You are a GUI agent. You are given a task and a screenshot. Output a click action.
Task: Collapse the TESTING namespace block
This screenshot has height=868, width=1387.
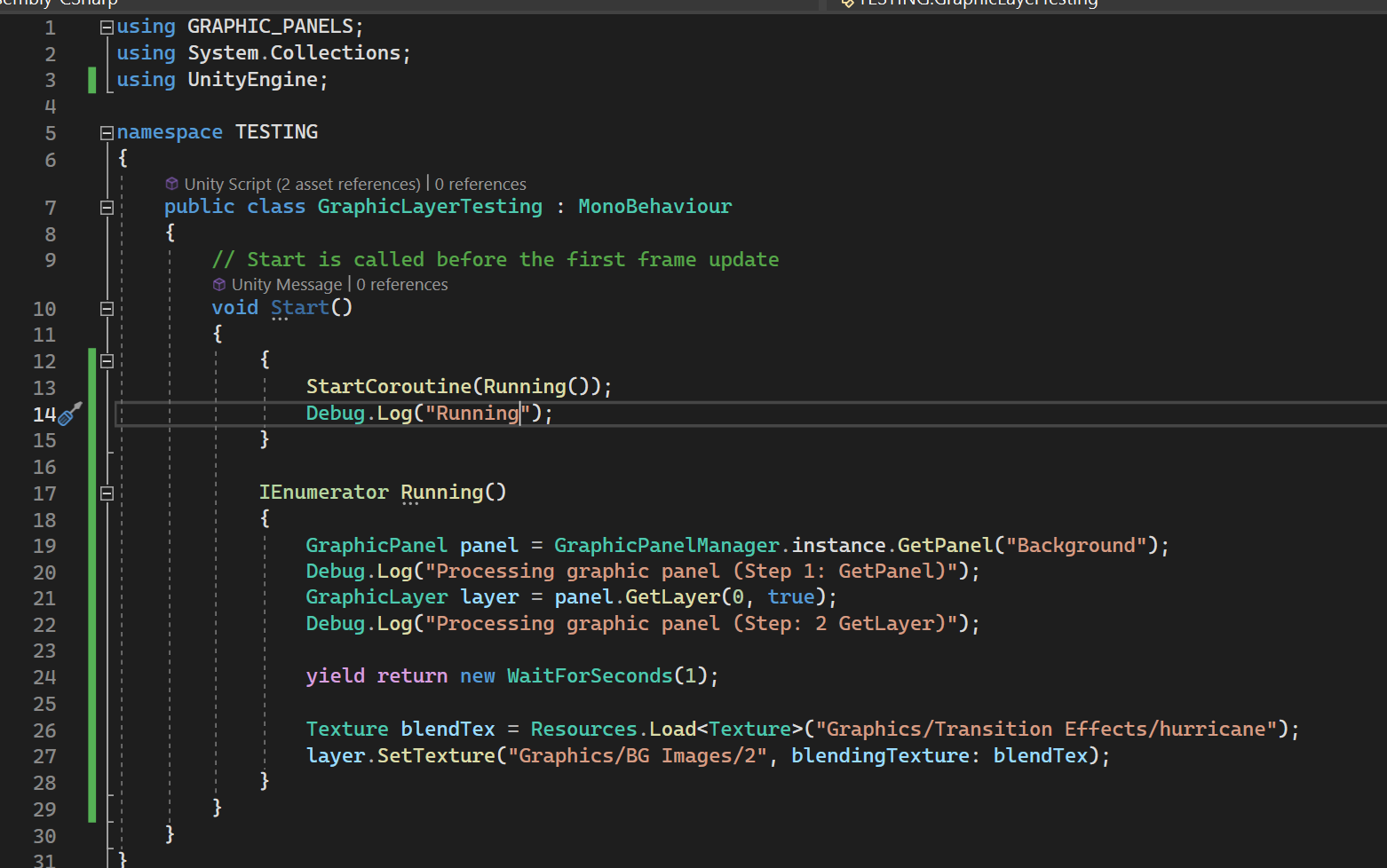click(x=107, y=133)
